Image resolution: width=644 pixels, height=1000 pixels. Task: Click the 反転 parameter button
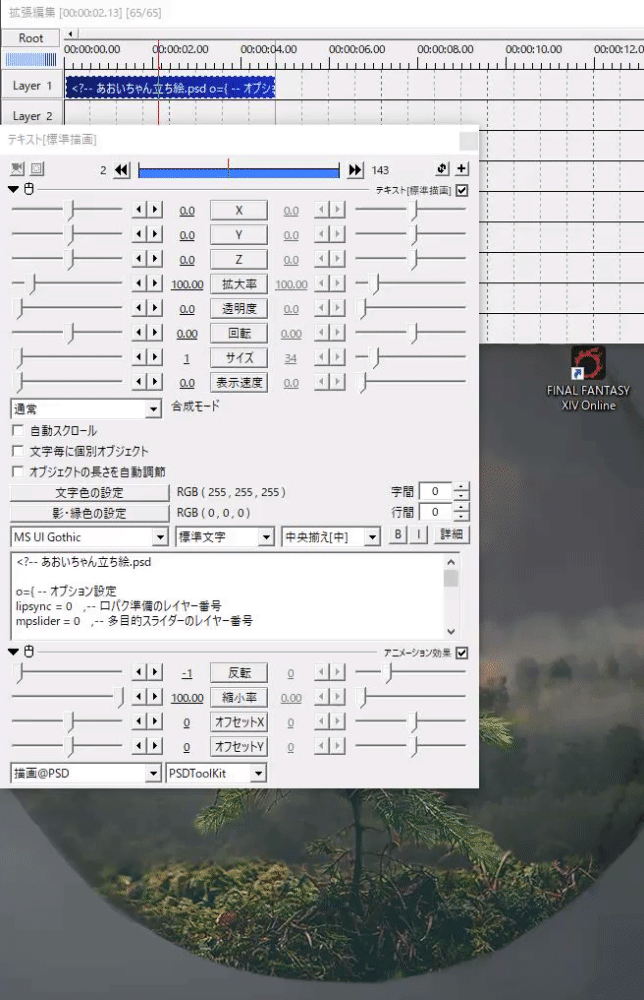(x=239, y=673)
